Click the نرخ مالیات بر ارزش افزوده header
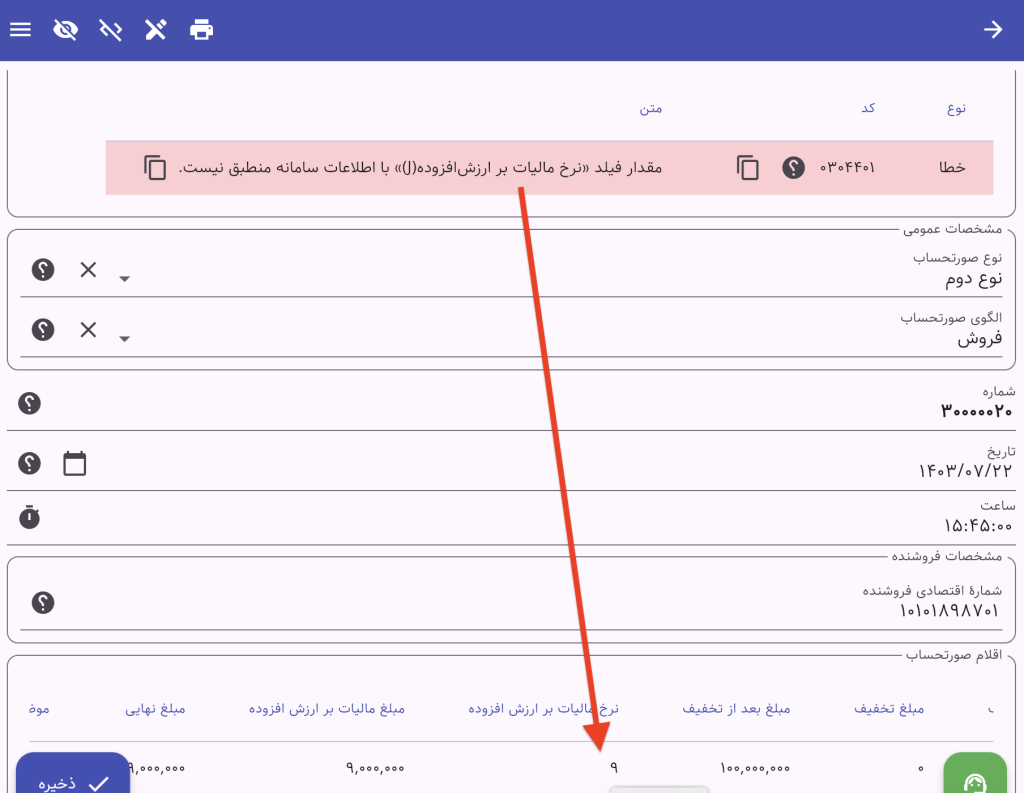Viewport: 1024px width, 793px height. point(543,709)
